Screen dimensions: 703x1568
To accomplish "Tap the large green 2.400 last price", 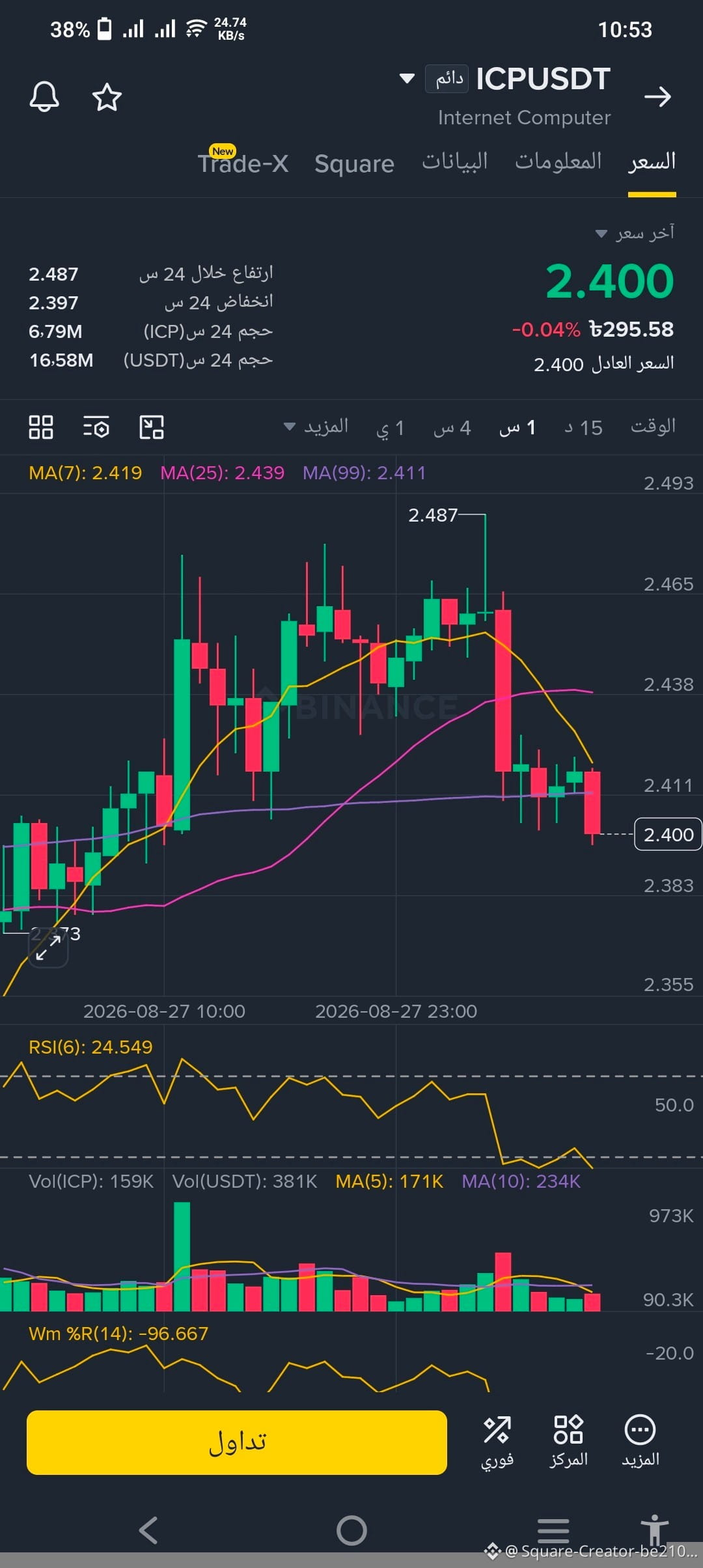I will point(609,281).
